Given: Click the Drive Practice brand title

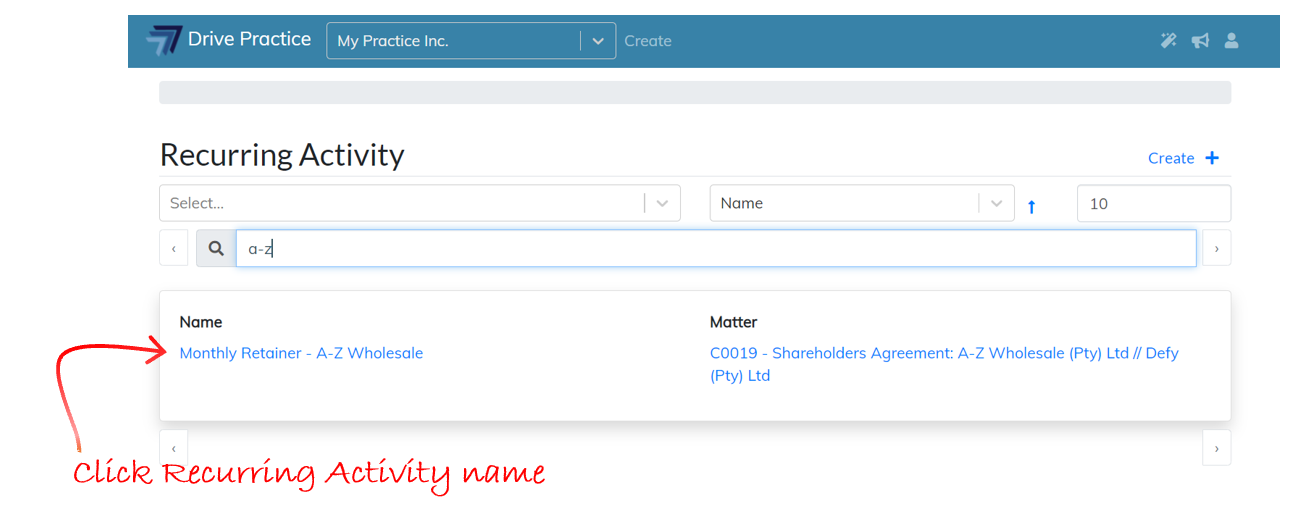Looking at the screenshot, I should (249, 40).
